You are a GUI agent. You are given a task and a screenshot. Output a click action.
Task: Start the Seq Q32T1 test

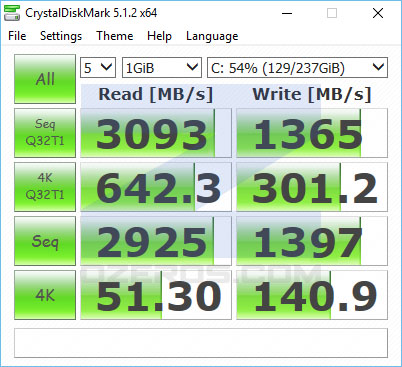(x=45, y=133)
